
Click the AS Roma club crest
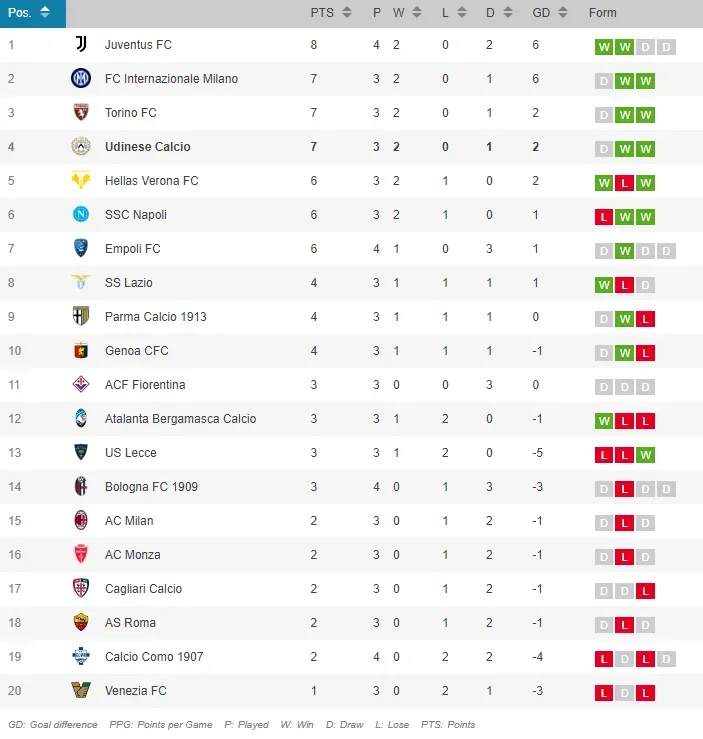81,623
